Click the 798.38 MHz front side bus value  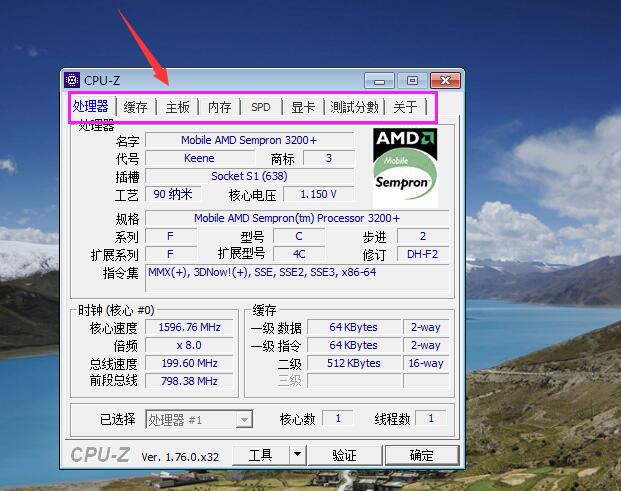click(189, 381)
